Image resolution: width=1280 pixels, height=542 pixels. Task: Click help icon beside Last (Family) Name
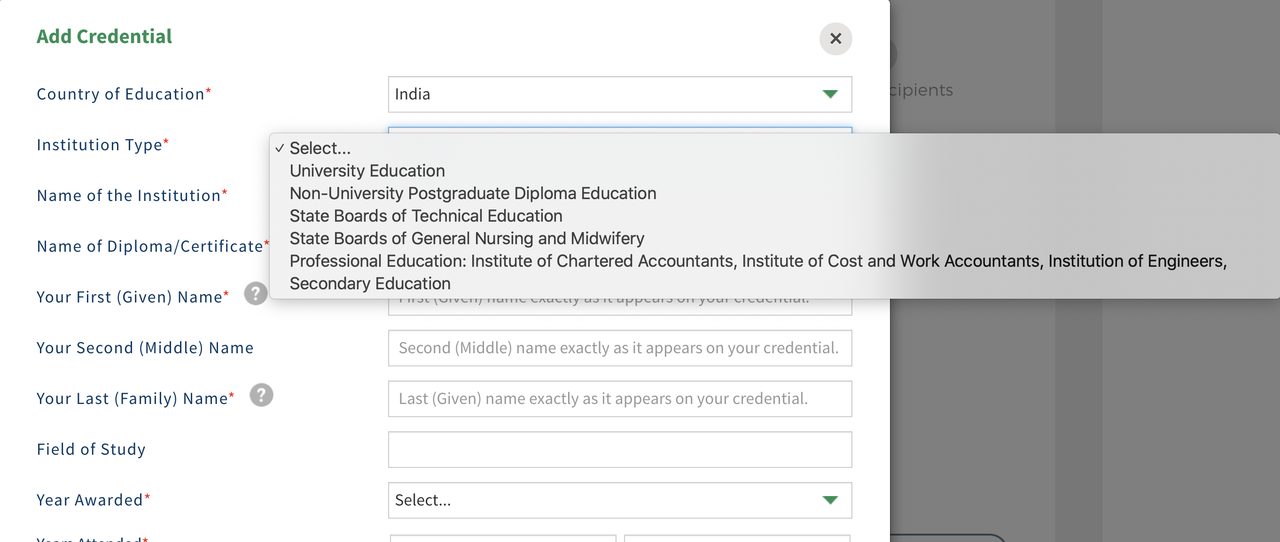(x=261, y=395)
